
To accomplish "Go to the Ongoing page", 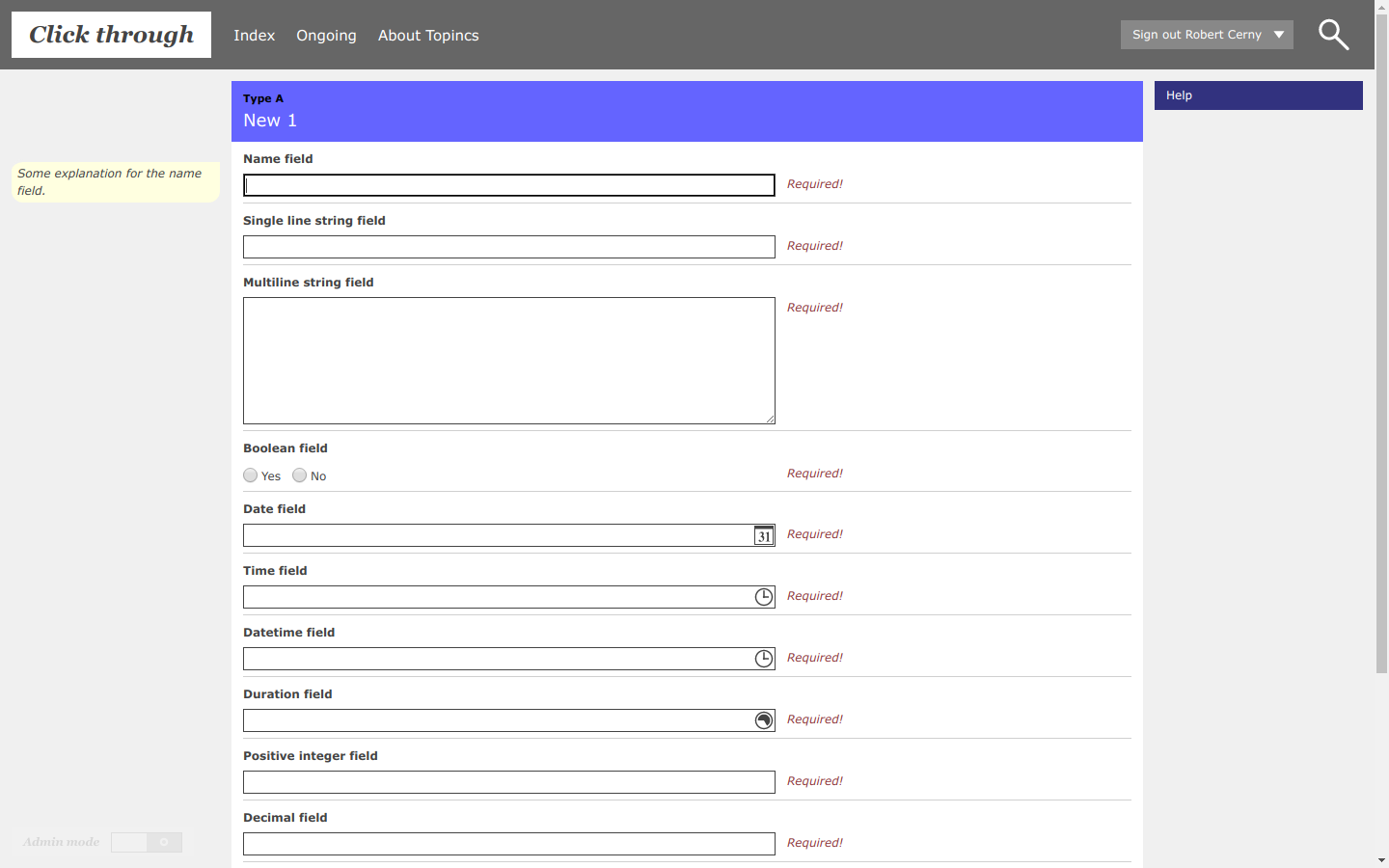I will coord(326,36).
